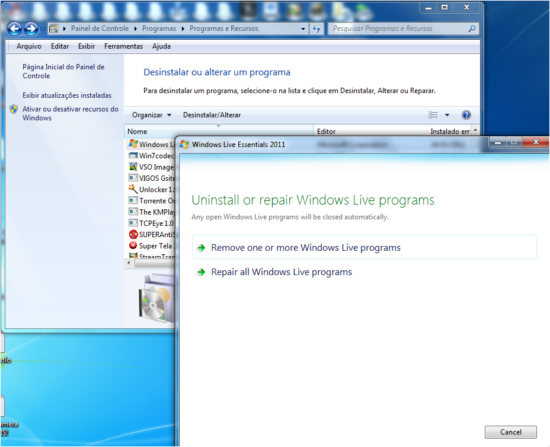The width and height of the screenshot is (550, 447).
Task: Click the program details CD box thumbnail
Action: [x=156, y=298]
